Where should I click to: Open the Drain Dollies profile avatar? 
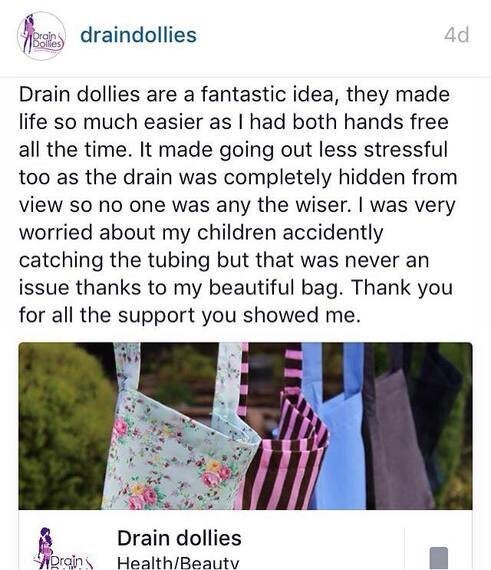41,36
